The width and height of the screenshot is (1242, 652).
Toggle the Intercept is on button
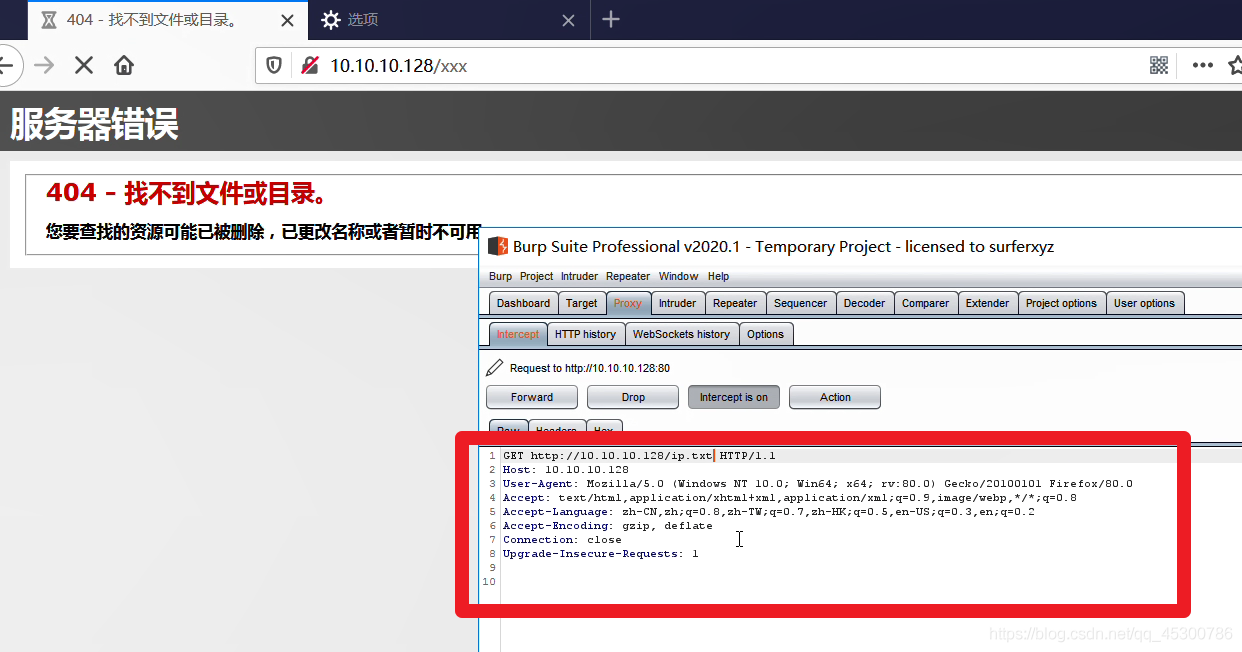click(x=733, y=397)
